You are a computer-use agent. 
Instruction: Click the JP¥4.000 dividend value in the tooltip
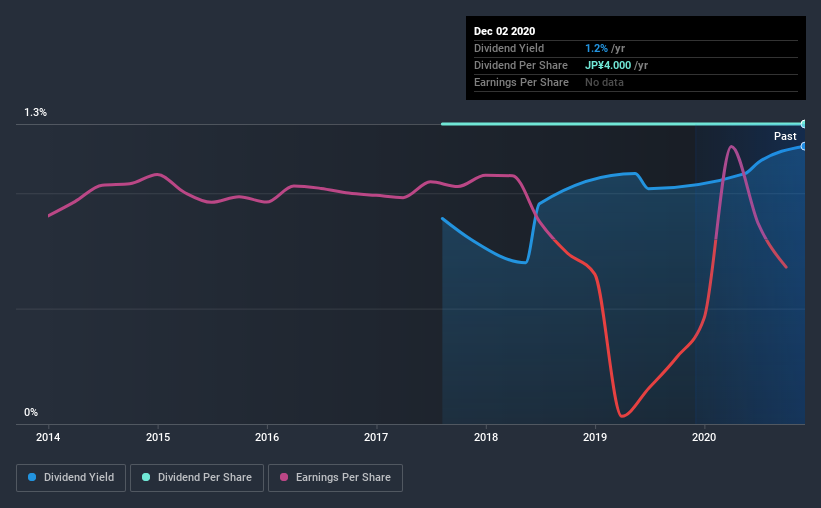(x=608, y=65)
